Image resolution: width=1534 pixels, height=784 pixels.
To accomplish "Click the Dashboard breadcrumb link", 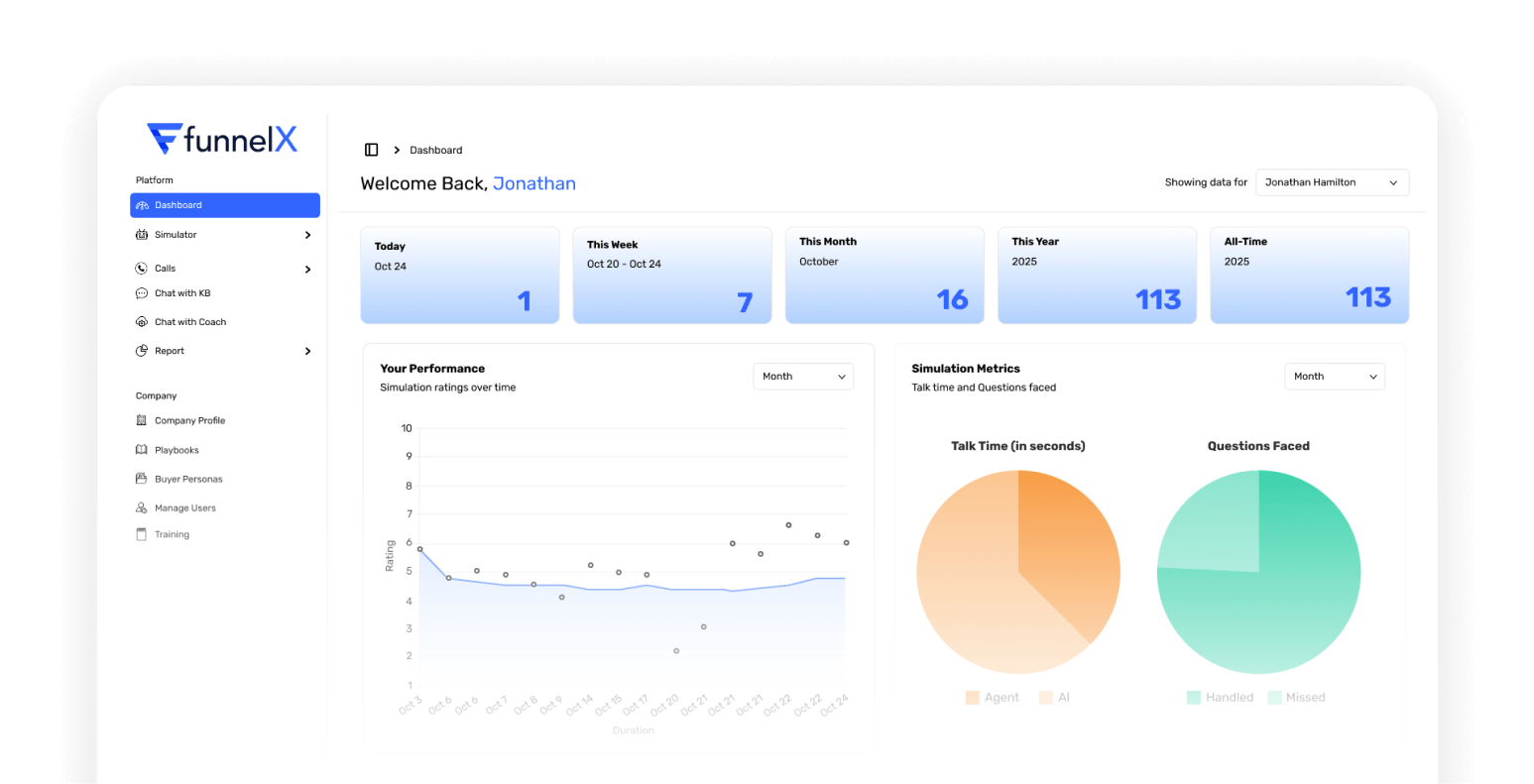I will click(x=435, y=151).
